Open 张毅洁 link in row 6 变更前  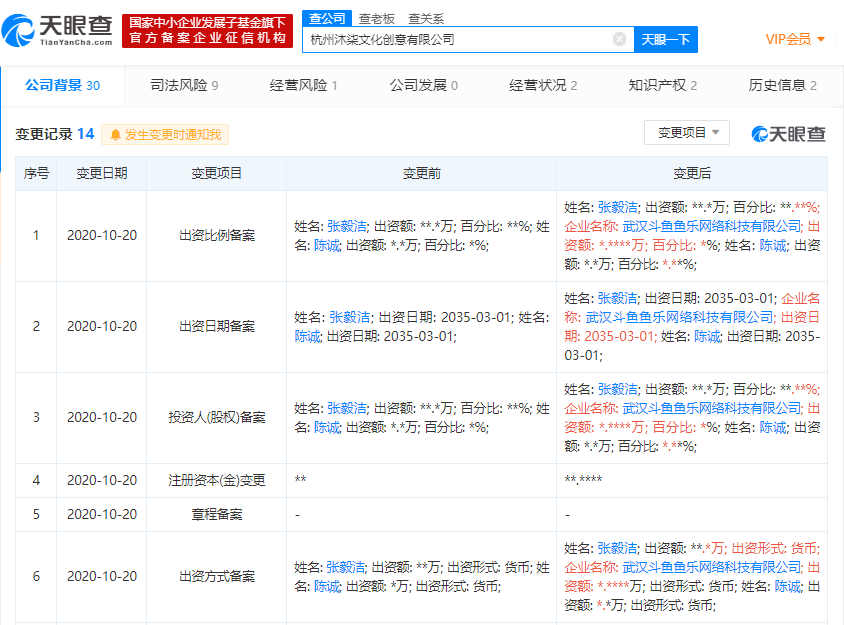click(x=346, y=567)
